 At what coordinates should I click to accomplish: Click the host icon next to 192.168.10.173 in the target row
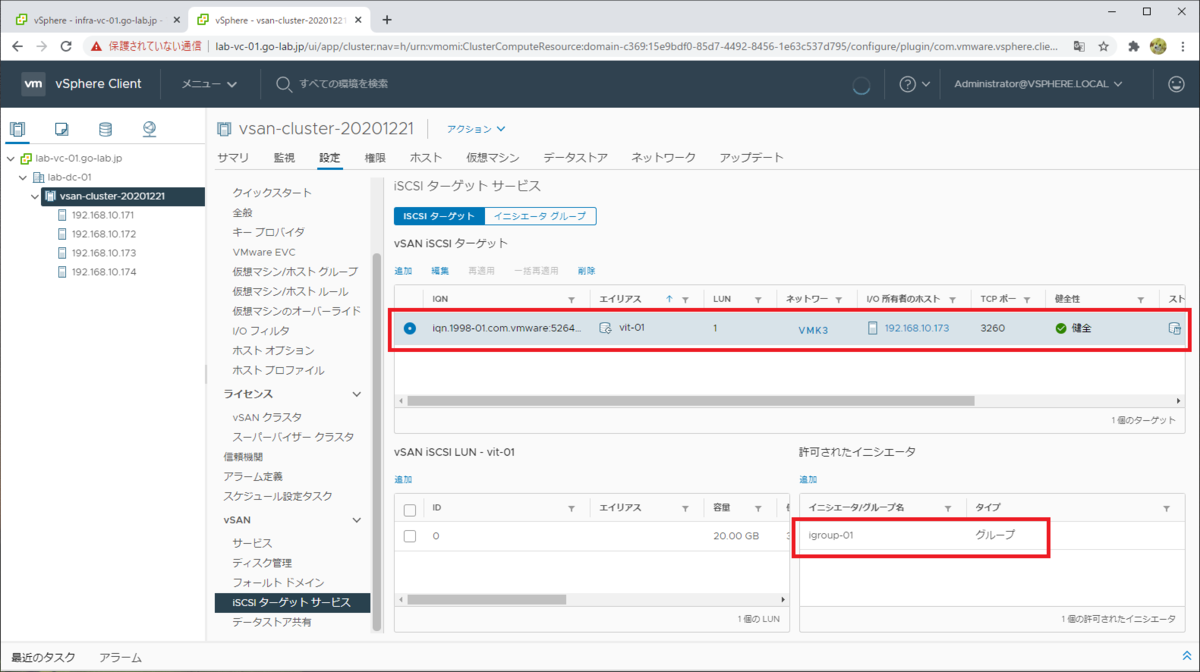pyautogui.click(x=872, y=328)
